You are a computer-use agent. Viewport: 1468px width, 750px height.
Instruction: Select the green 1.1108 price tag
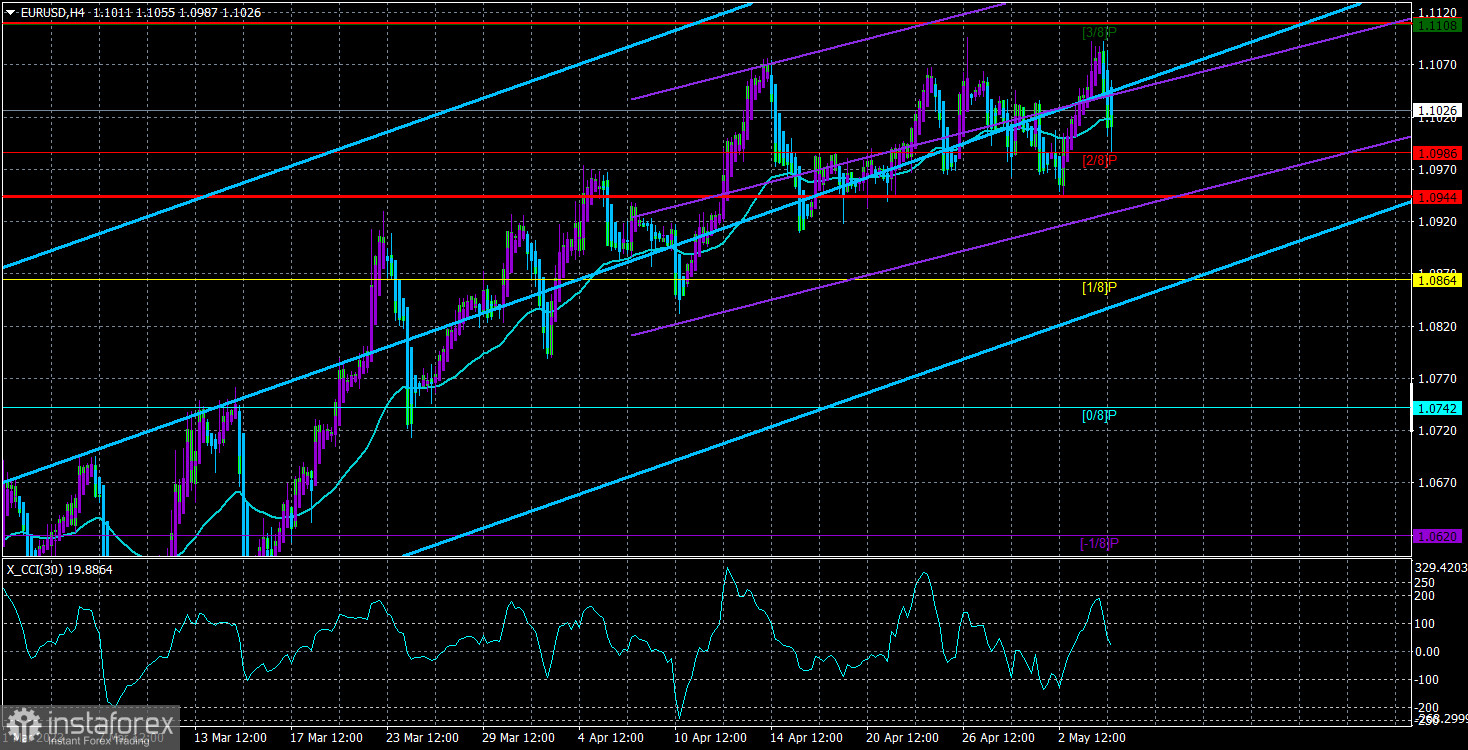point(1439,24)
